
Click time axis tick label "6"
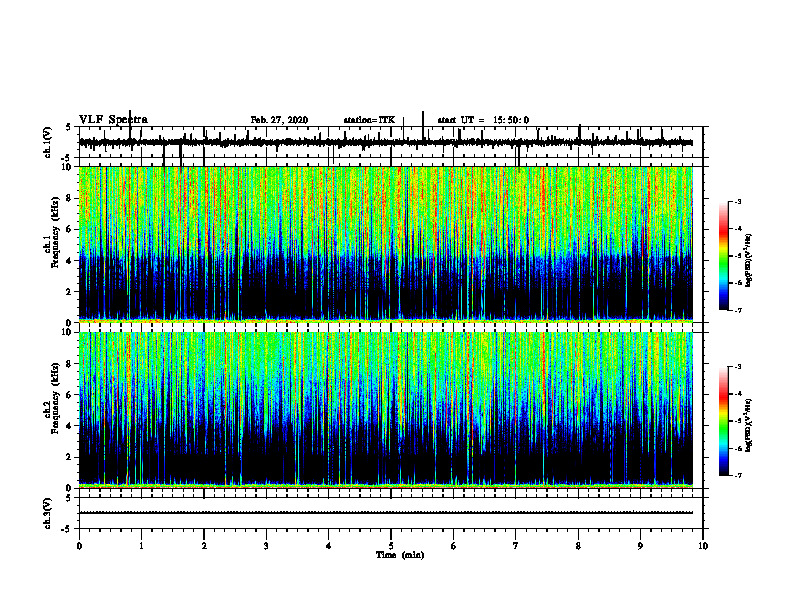click(x=454, y=546)
